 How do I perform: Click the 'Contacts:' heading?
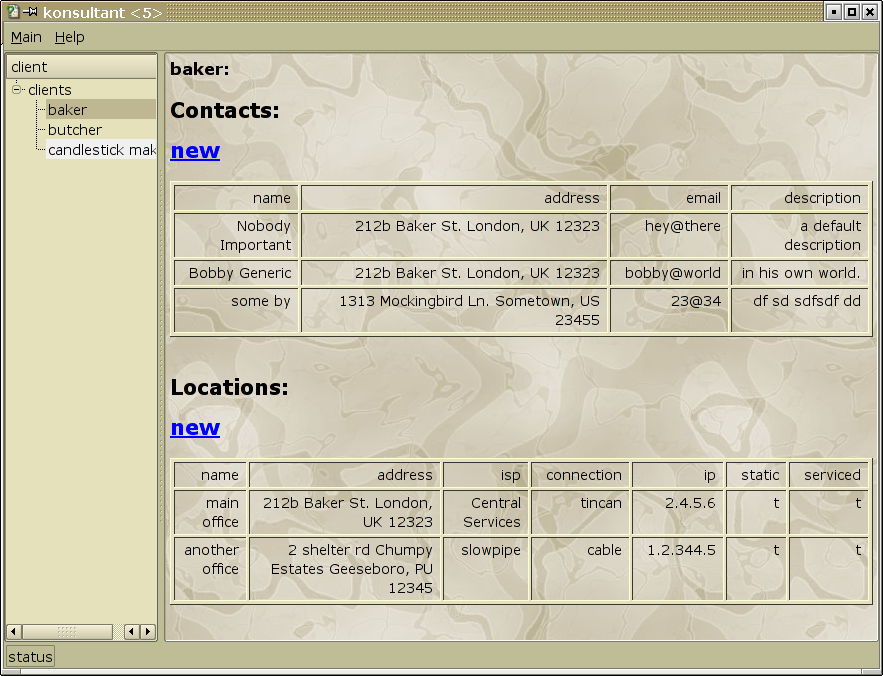click(x=225, y=110)
